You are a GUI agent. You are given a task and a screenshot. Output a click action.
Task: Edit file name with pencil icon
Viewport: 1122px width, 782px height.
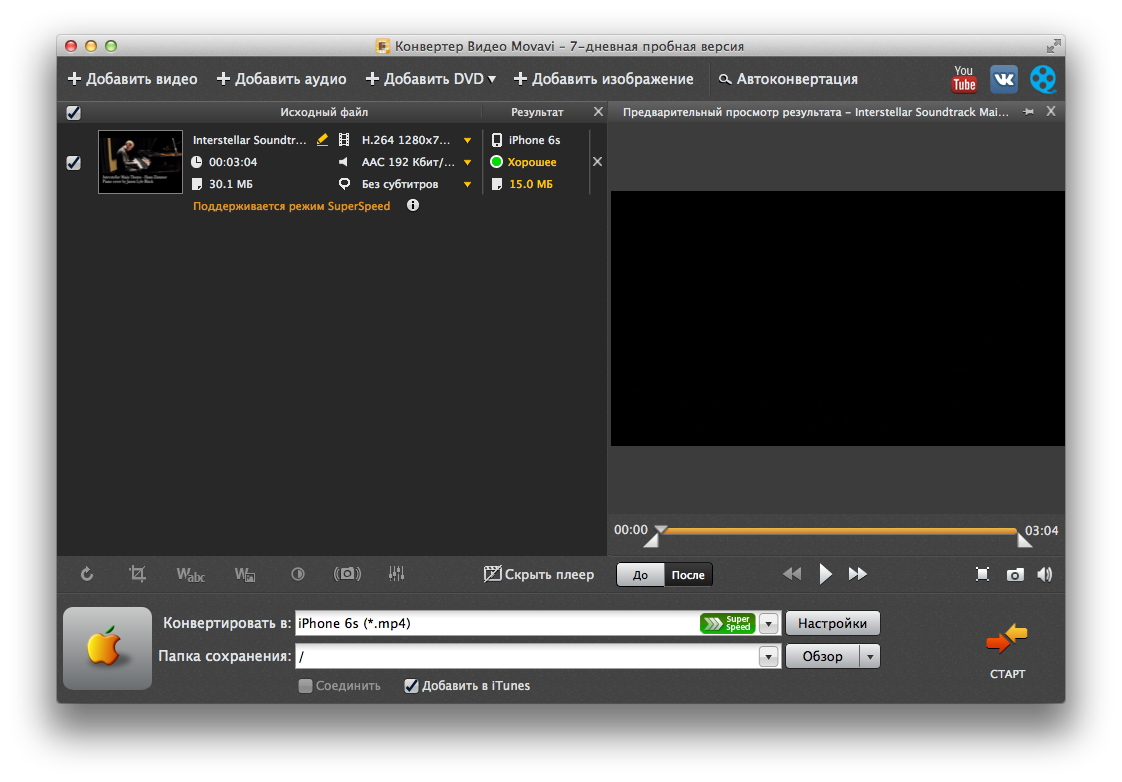(x=323, y=140)
